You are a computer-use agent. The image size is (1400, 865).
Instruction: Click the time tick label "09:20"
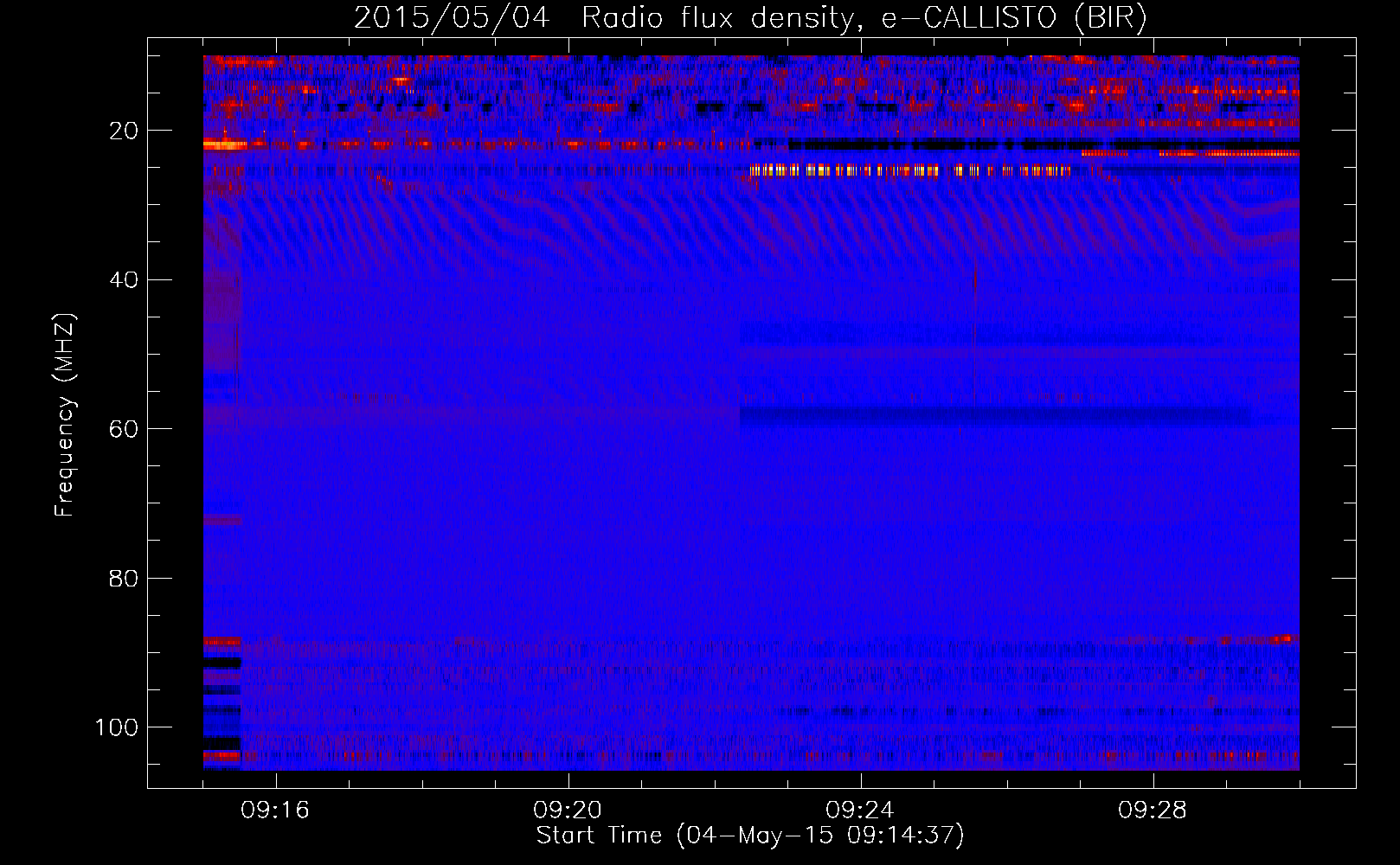[568, 811]
